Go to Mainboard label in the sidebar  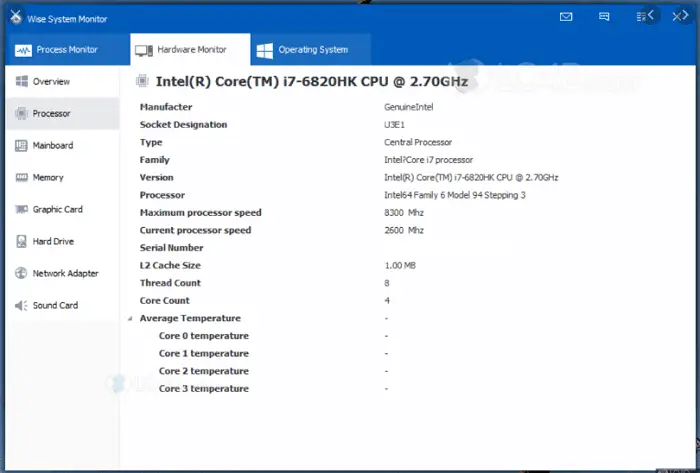pyautogui.click(x=53, y=145)
